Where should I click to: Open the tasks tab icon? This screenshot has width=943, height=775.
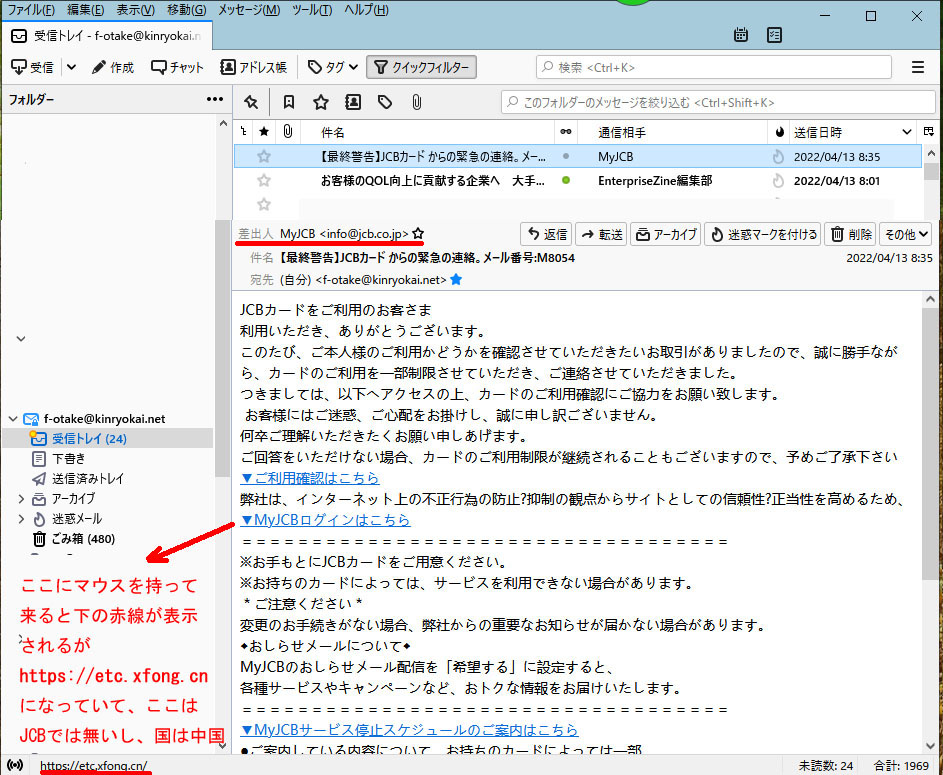tap(775, 35)
